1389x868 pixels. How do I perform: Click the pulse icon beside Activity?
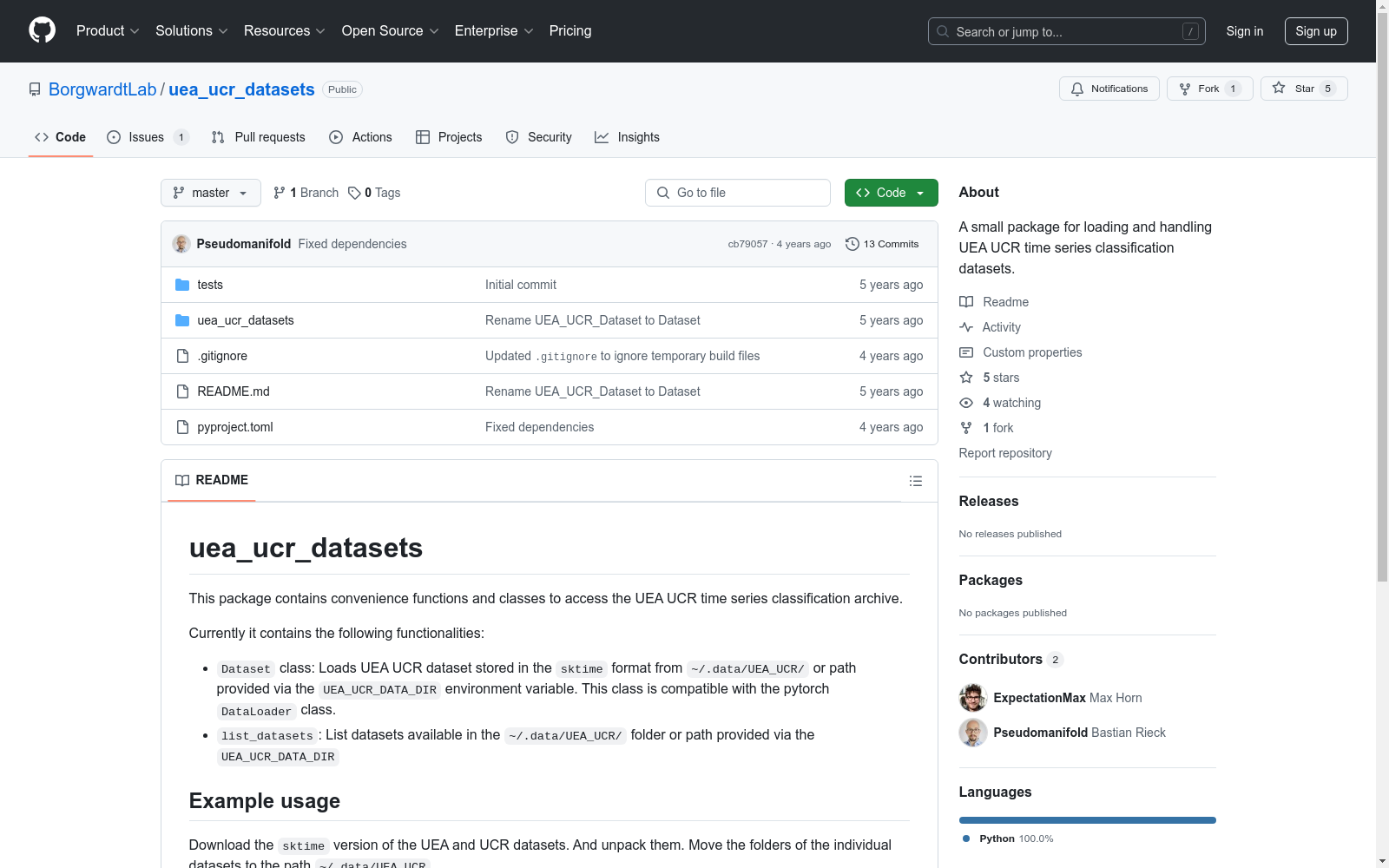coord(966,327)
